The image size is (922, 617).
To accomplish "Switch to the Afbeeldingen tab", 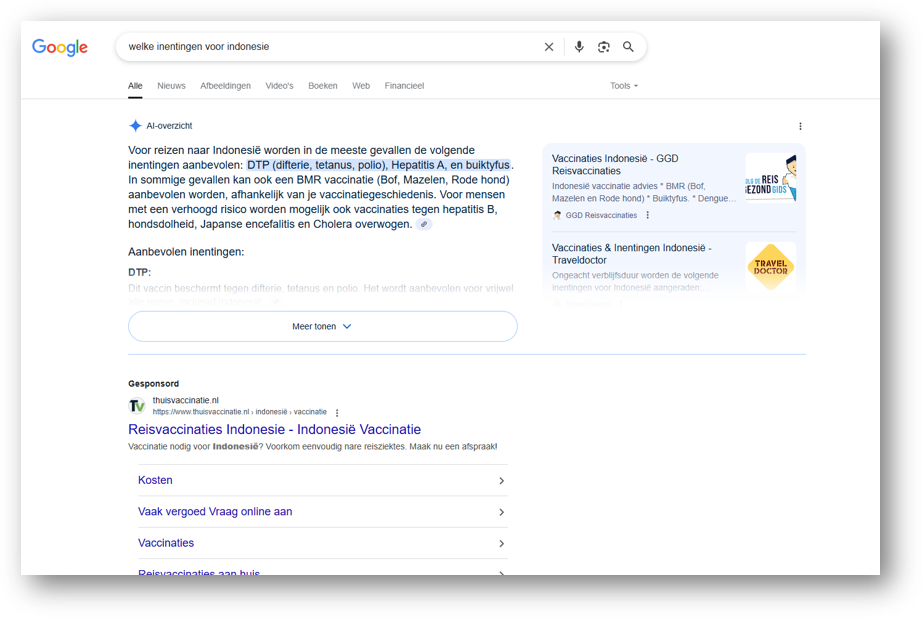I will [x=225, y=86].
